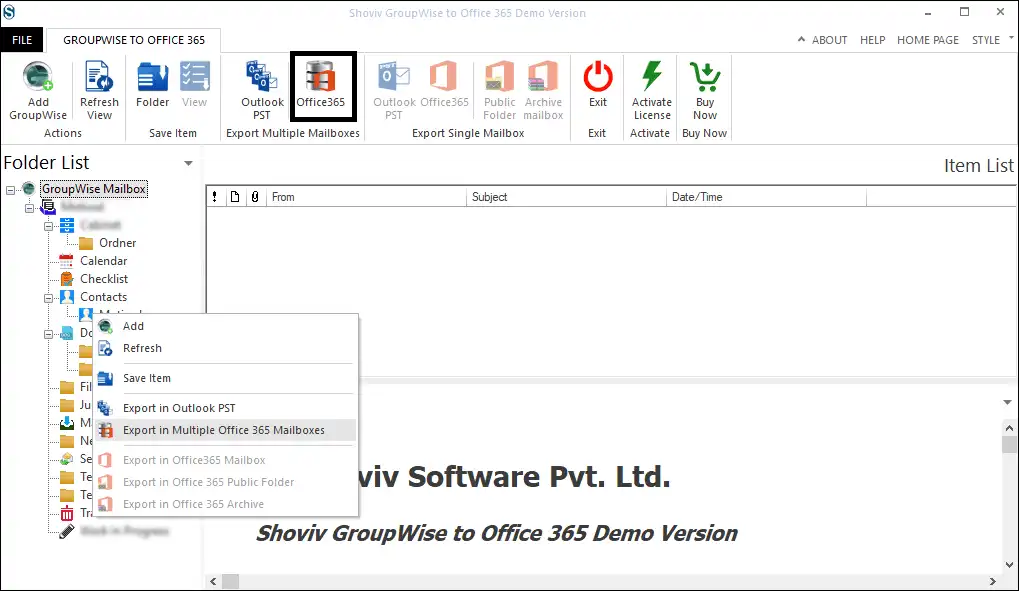This screenshot has height=591, width=1019.
Task: Click the Refresh View icon
Action: pyautogui.click(x=99, y=76)
